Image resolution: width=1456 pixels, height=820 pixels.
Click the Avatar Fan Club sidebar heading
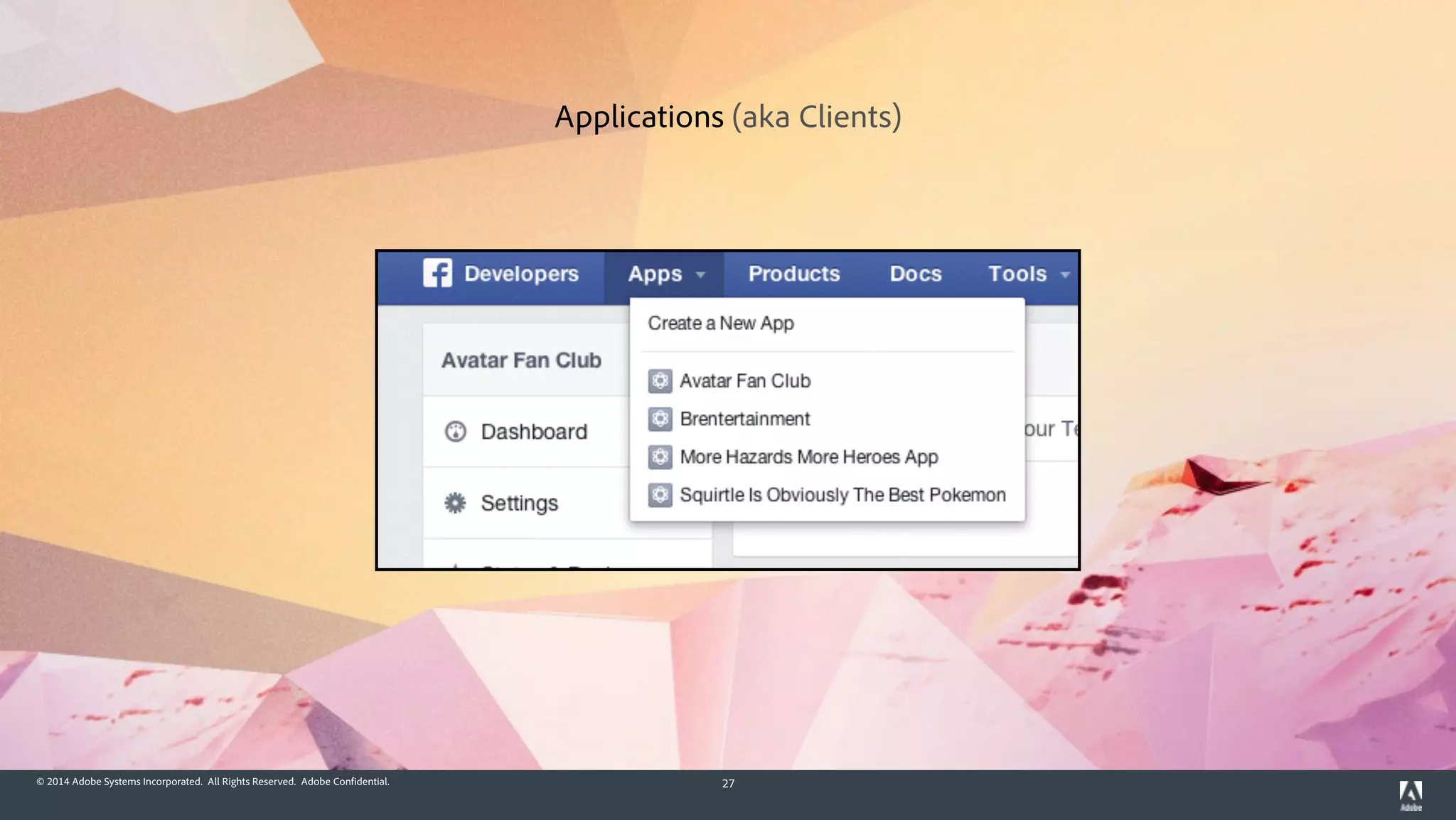point(521,361)
